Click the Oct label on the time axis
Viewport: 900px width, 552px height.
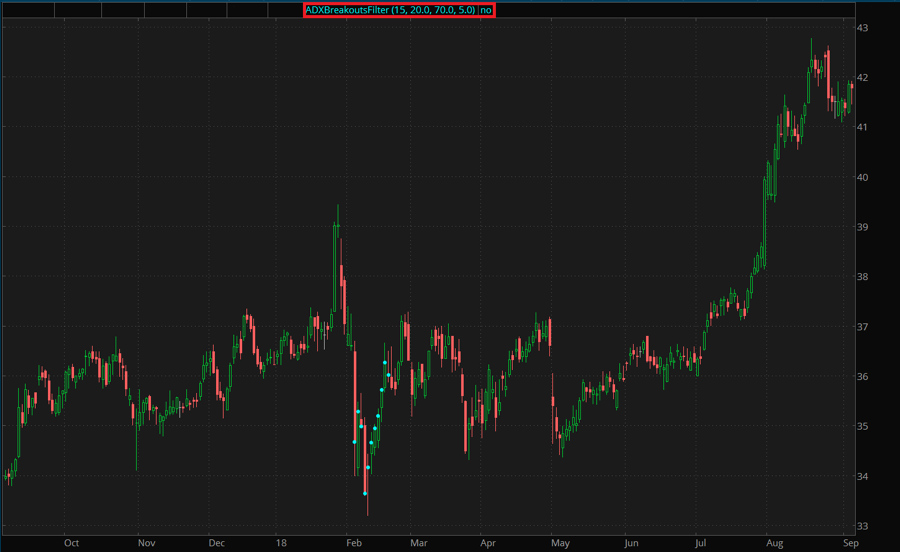[x=71, y=543]
